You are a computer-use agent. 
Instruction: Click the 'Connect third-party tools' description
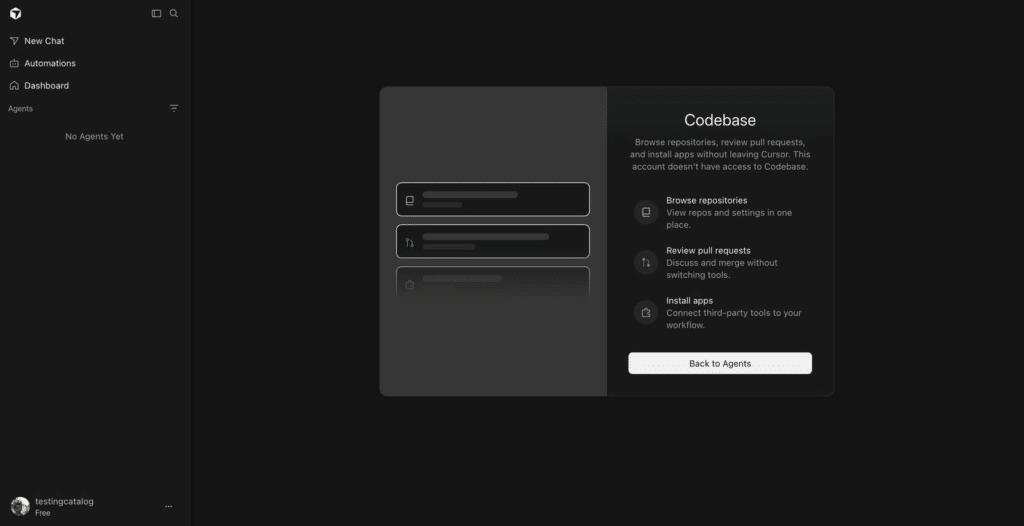[x=733, y=319]
